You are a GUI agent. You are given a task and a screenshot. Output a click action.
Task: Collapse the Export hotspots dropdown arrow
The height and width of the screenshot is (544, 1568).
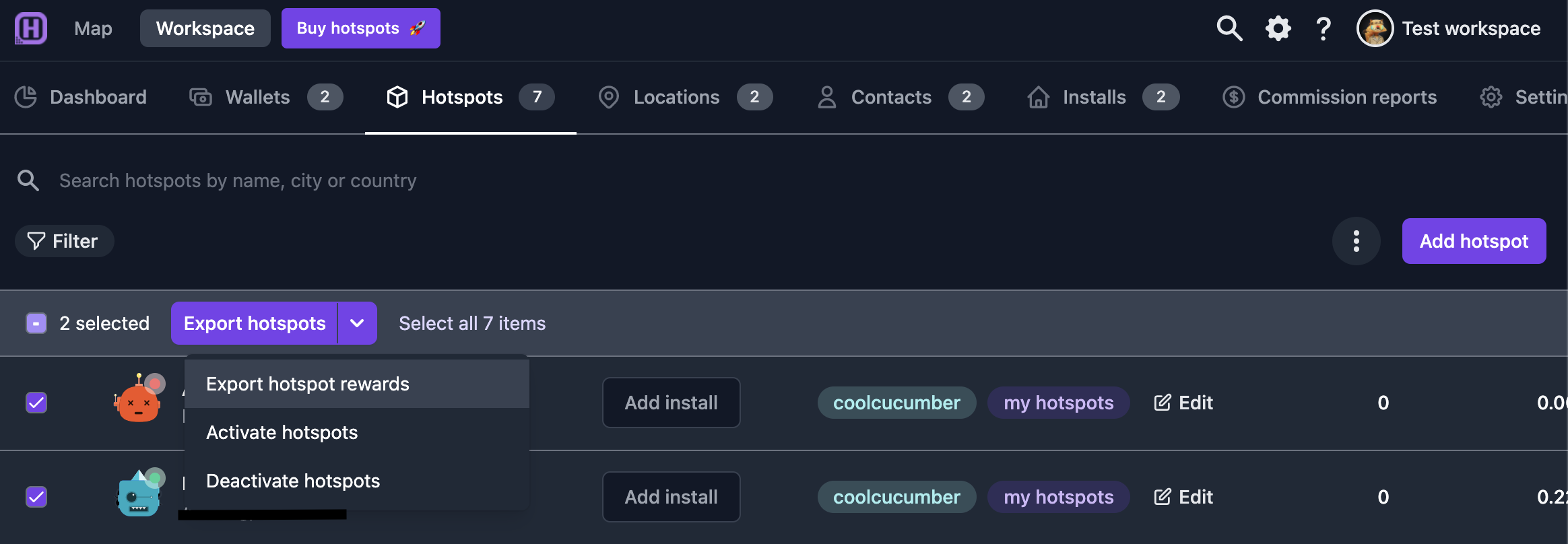pos(357,323)
